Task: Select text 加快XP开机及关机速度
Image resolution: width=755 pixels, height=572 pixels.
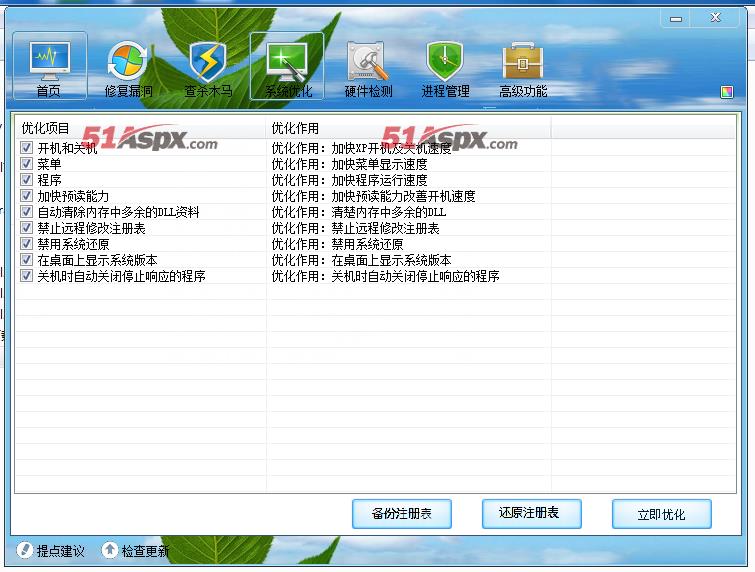Action: 391,148
